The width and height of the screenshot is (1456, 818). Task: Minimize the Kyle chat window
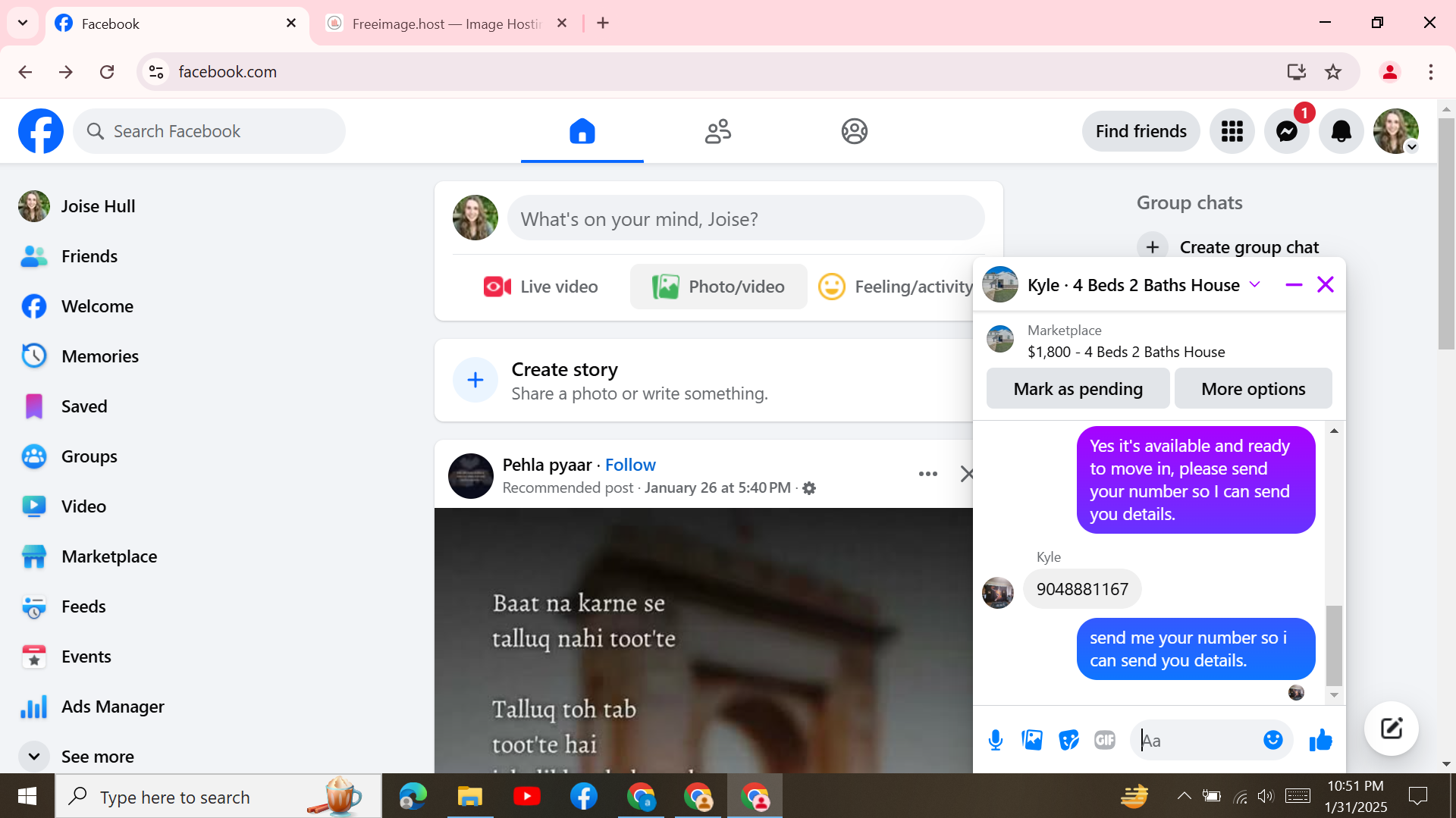(x=1294, y=284)
